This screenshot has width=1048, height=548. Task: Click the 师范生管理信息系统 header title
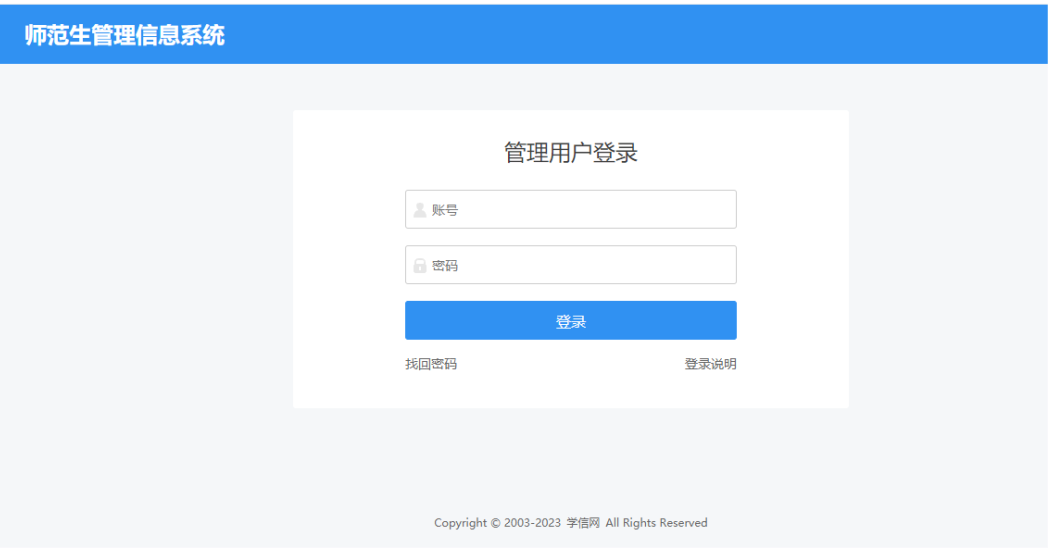(125, 35)
